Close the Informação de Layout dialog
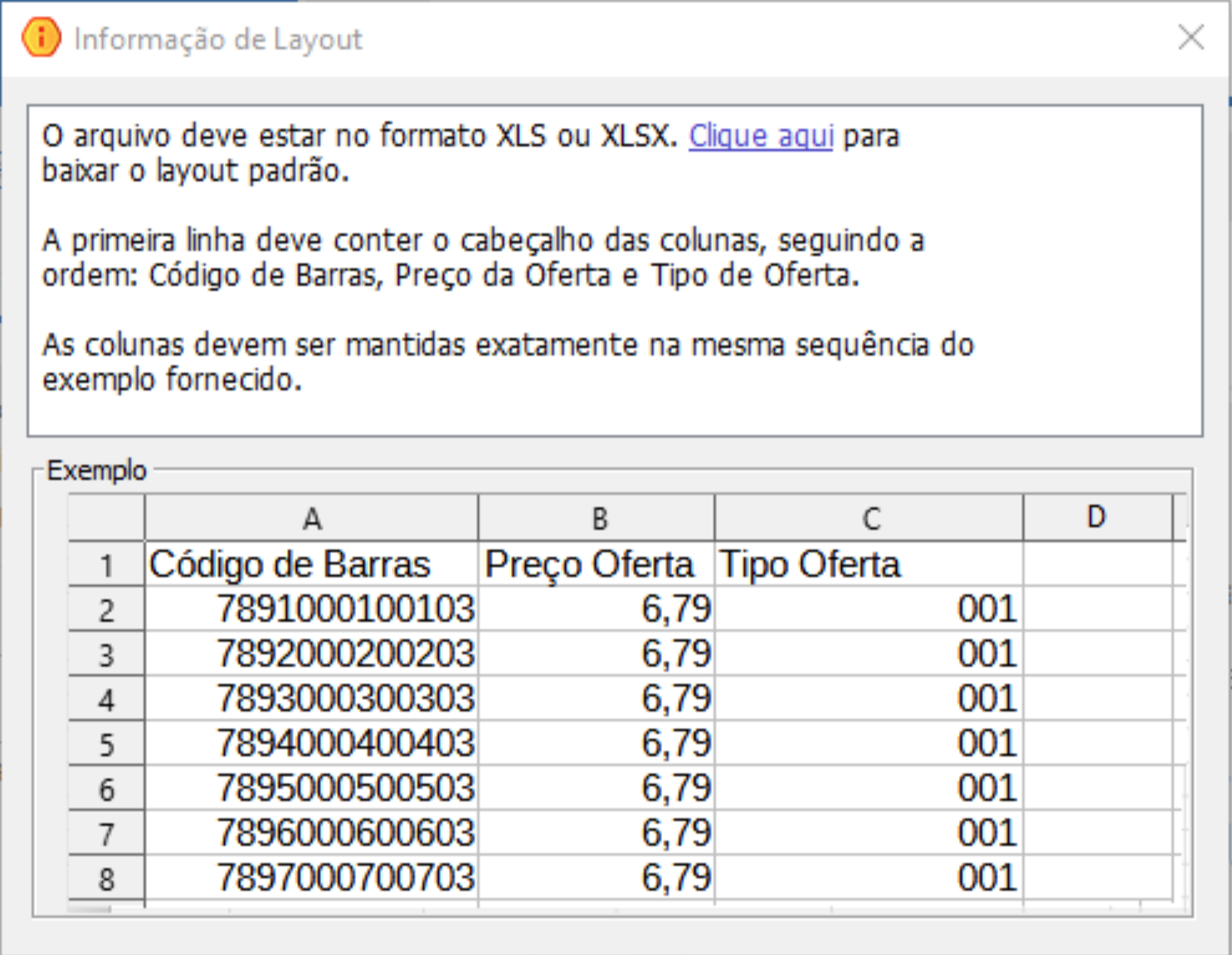 click(x=1191, y=37)
